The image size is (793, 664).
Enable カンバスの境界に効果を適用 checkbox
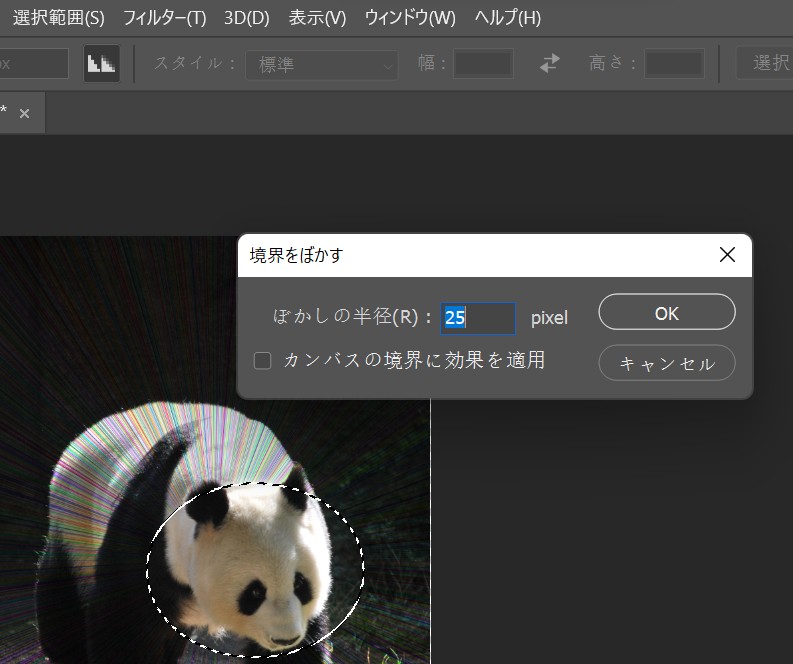tap(263, 361)
